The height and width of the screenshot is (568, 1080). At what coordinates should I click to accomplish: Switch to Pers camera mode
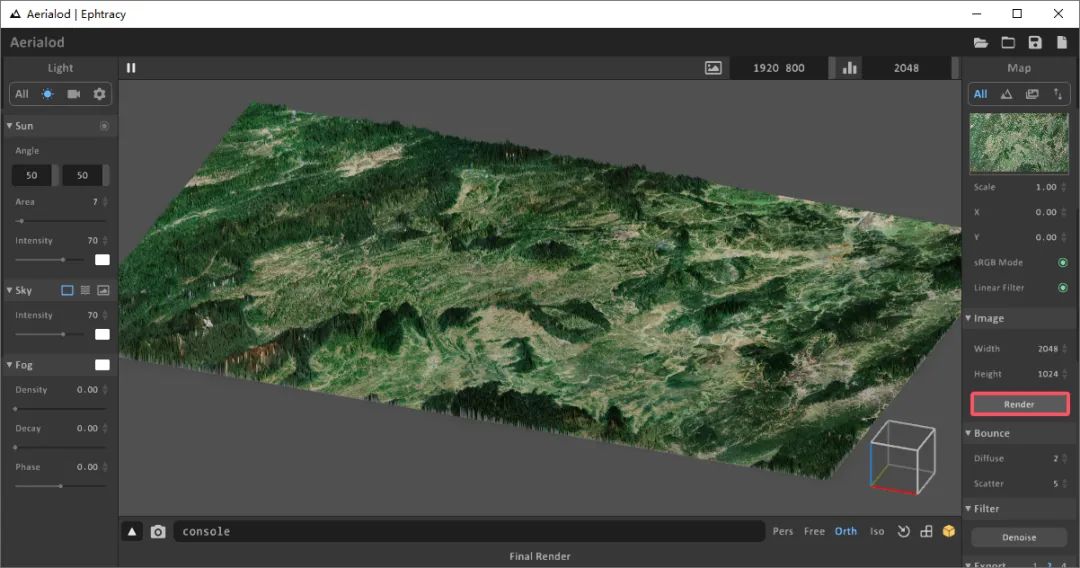pos(782,531)
